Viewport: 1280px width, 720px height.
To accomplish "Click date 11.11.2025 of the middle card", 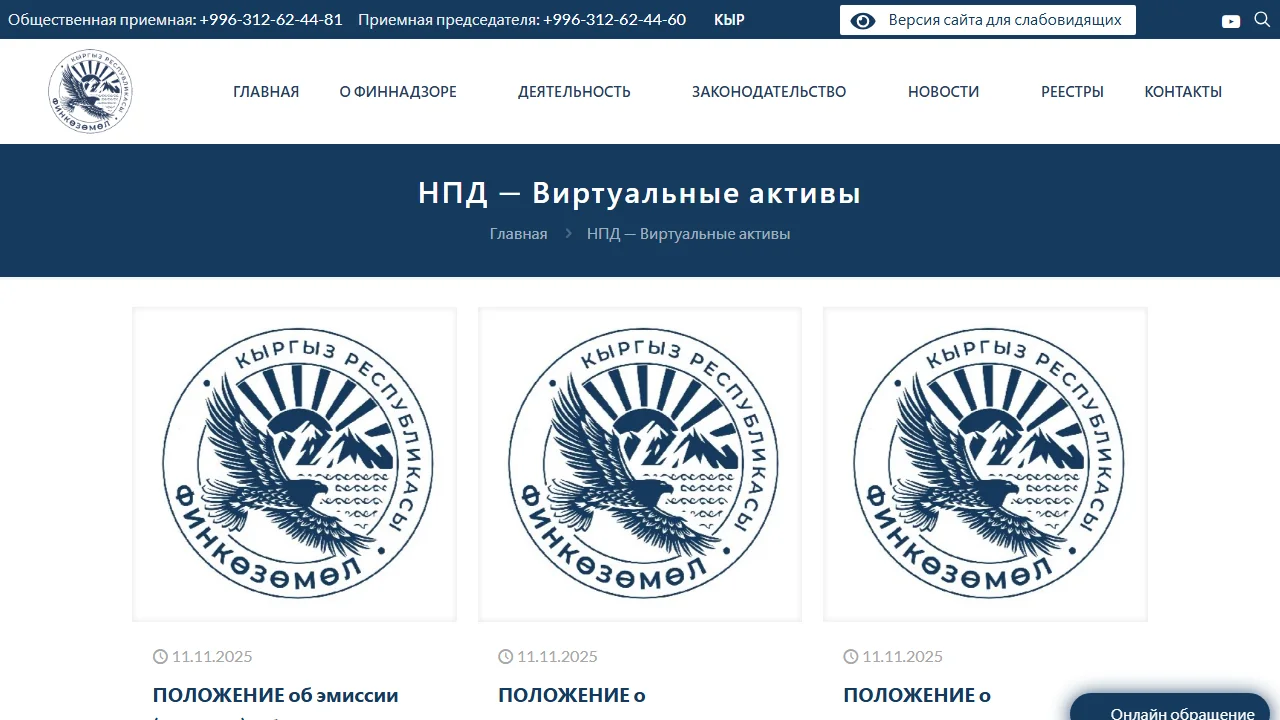I will pos(557,657).
